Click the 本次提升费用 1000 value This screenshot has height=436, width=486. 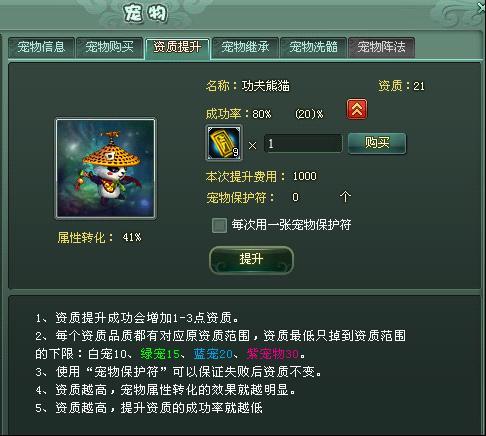tap(305, 176)
